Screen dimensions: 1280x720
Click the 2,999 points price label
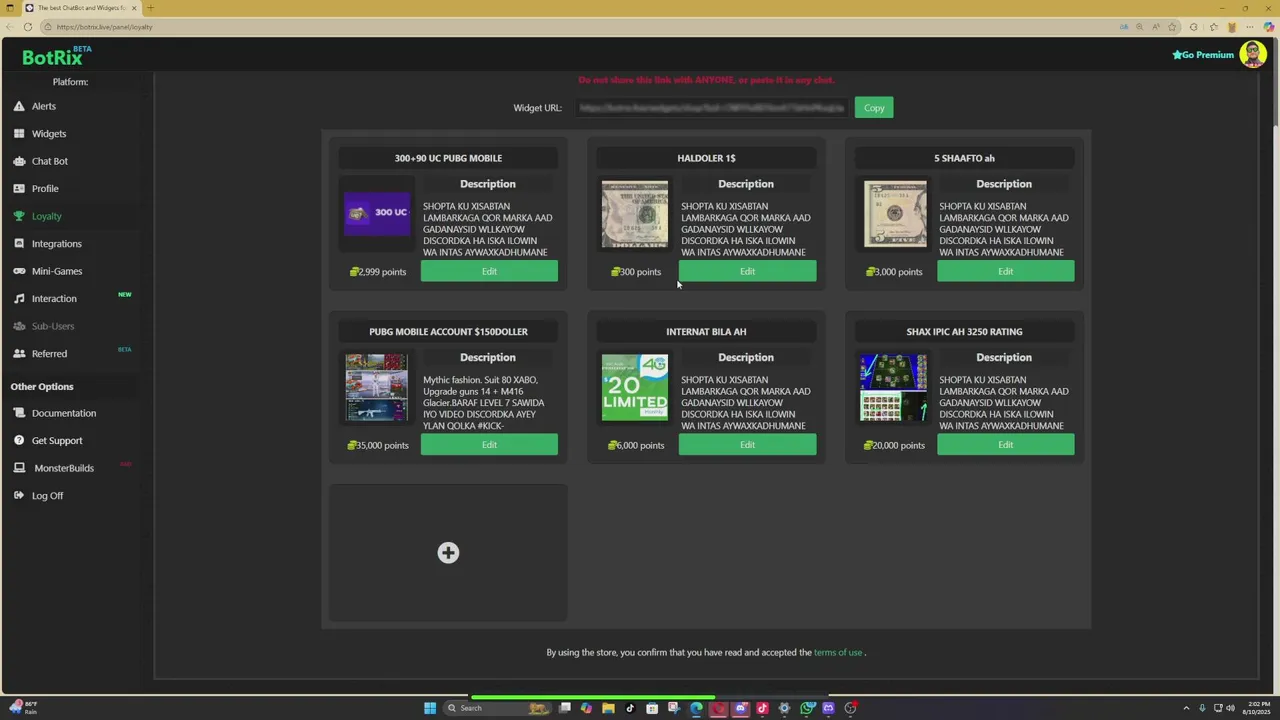[x=378, y=272]
